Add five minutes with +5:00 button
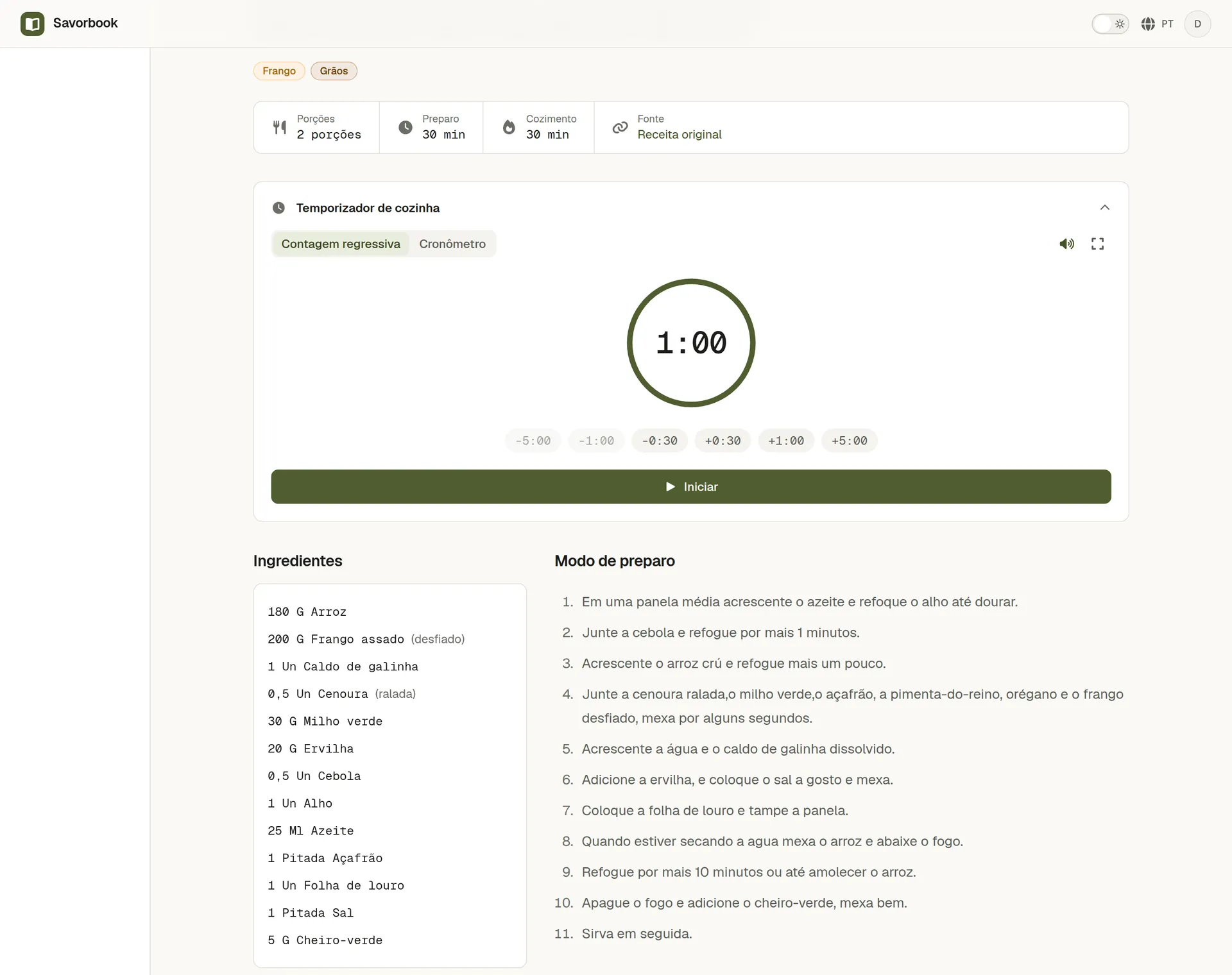The height and width of the screenshot is (975, 1232). 850,441
